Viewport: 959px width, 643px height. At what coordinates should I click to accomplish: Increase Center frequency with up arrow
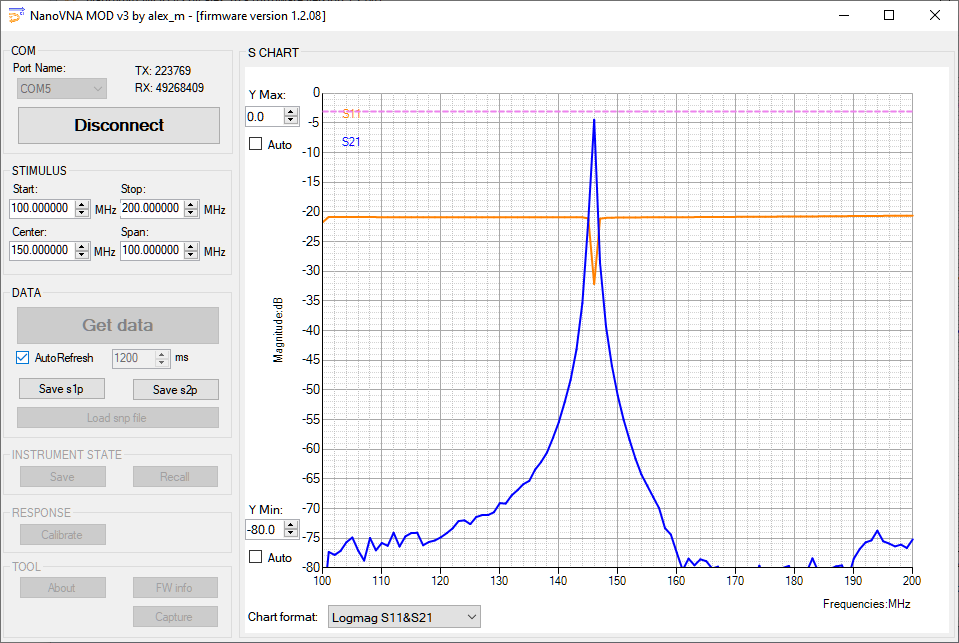click(x=83, y=247)
